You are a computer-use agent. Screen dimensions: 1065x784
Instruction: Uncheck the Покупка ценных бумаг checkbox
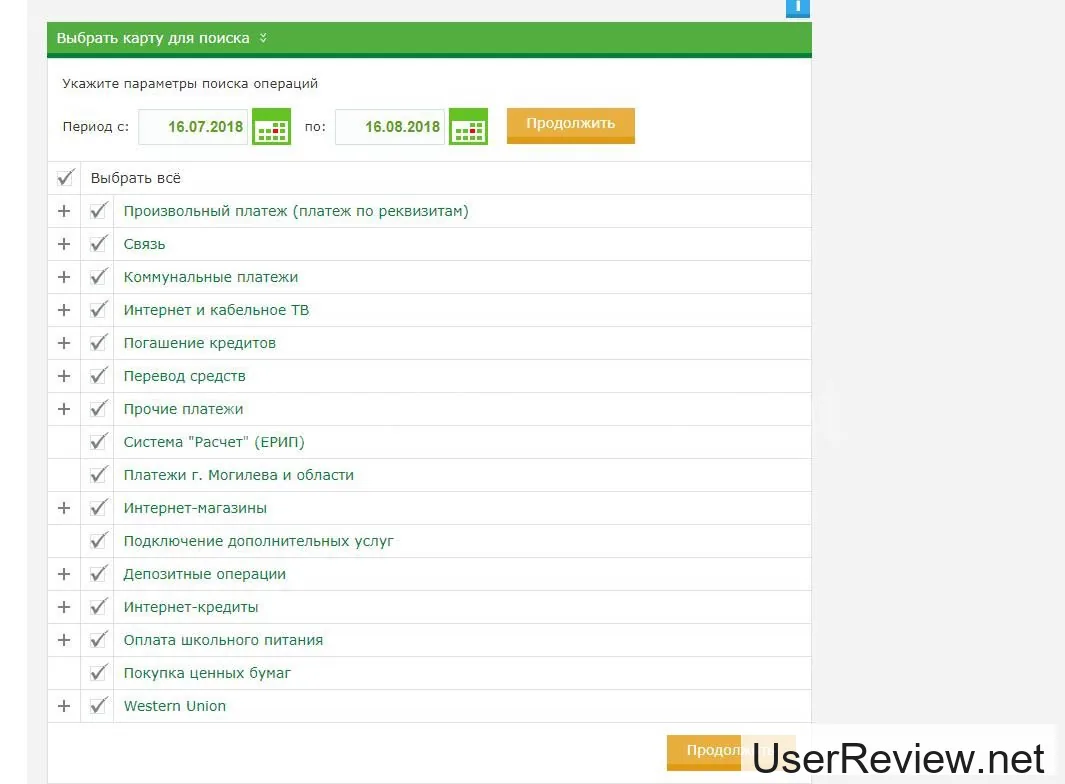coord(98,673)
